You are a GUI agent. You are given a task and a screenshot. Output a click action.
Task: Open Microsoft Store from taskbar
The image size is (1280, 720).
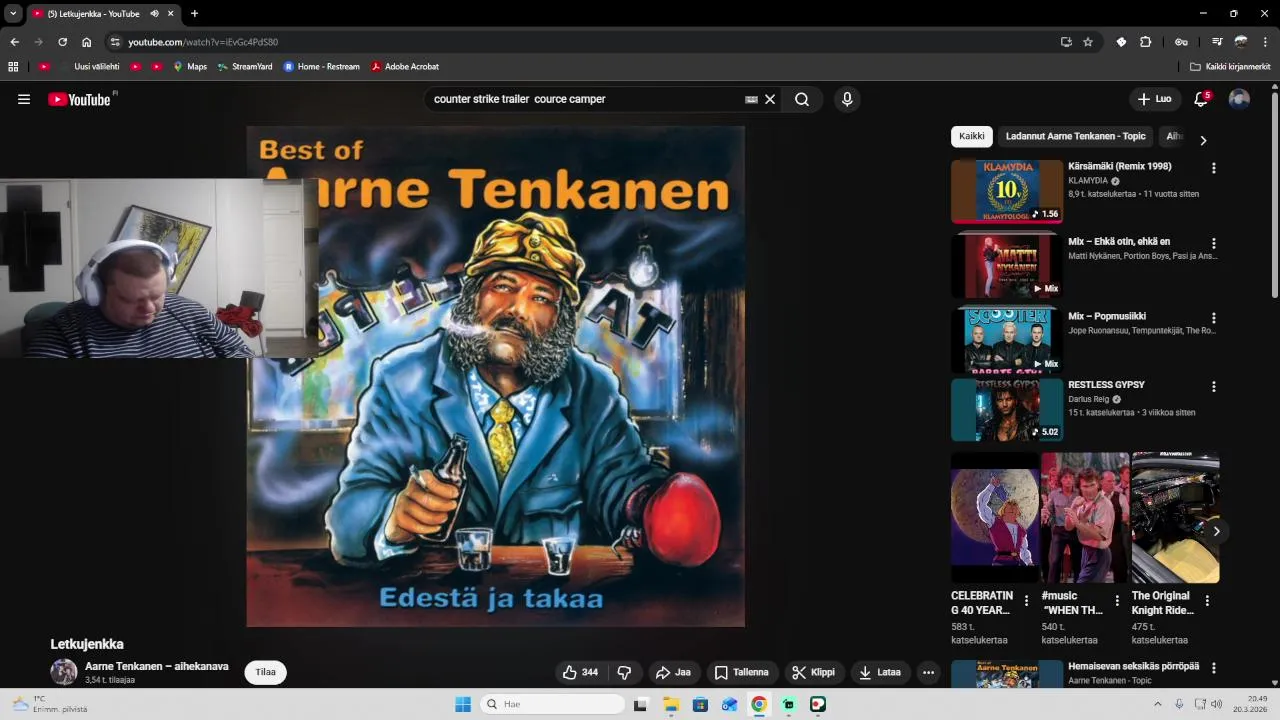(x=700, y=704)
